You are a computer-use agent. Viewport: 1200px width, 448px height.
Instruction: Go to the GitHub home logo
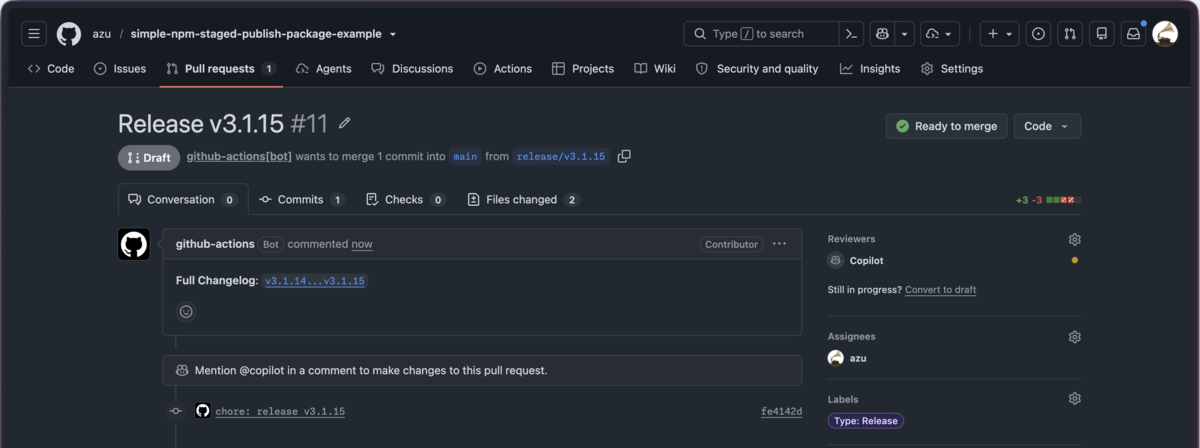(68, 34)
